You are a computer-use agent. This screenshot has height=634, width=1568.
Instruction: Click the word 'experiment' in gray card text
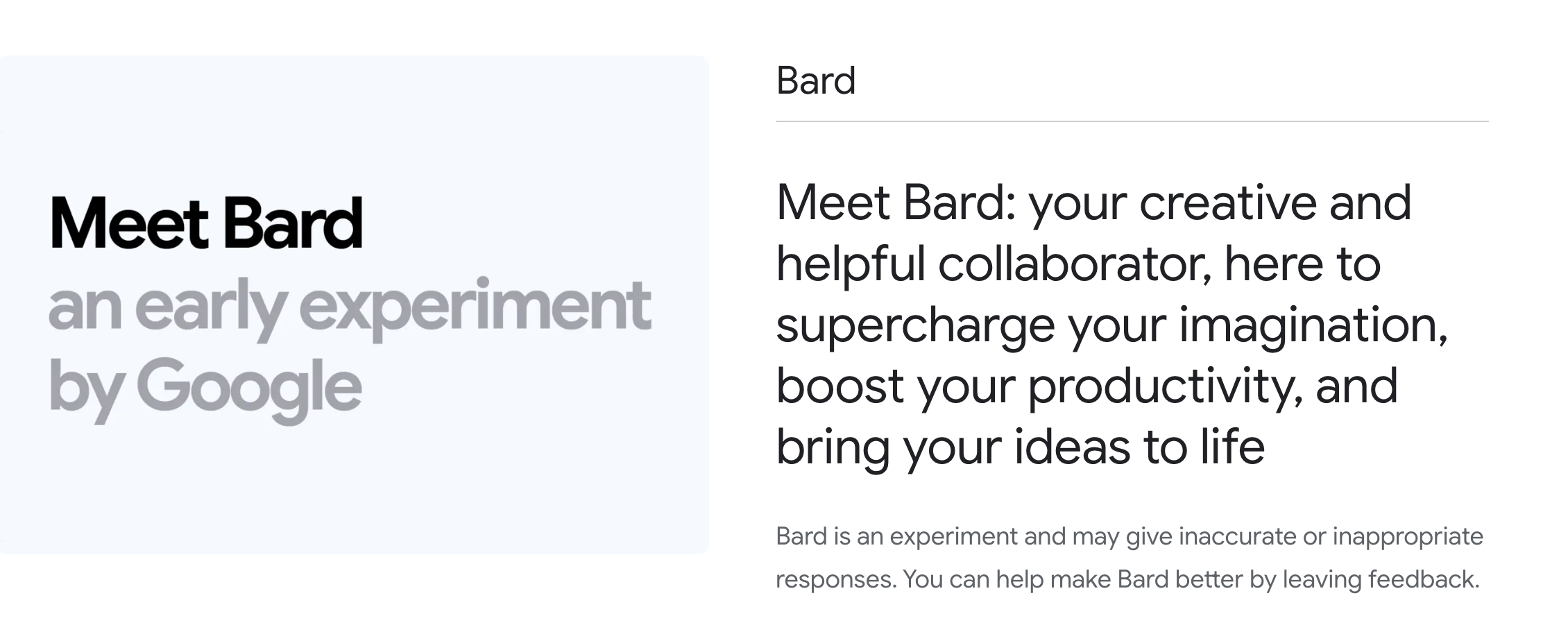pos(475,305)
